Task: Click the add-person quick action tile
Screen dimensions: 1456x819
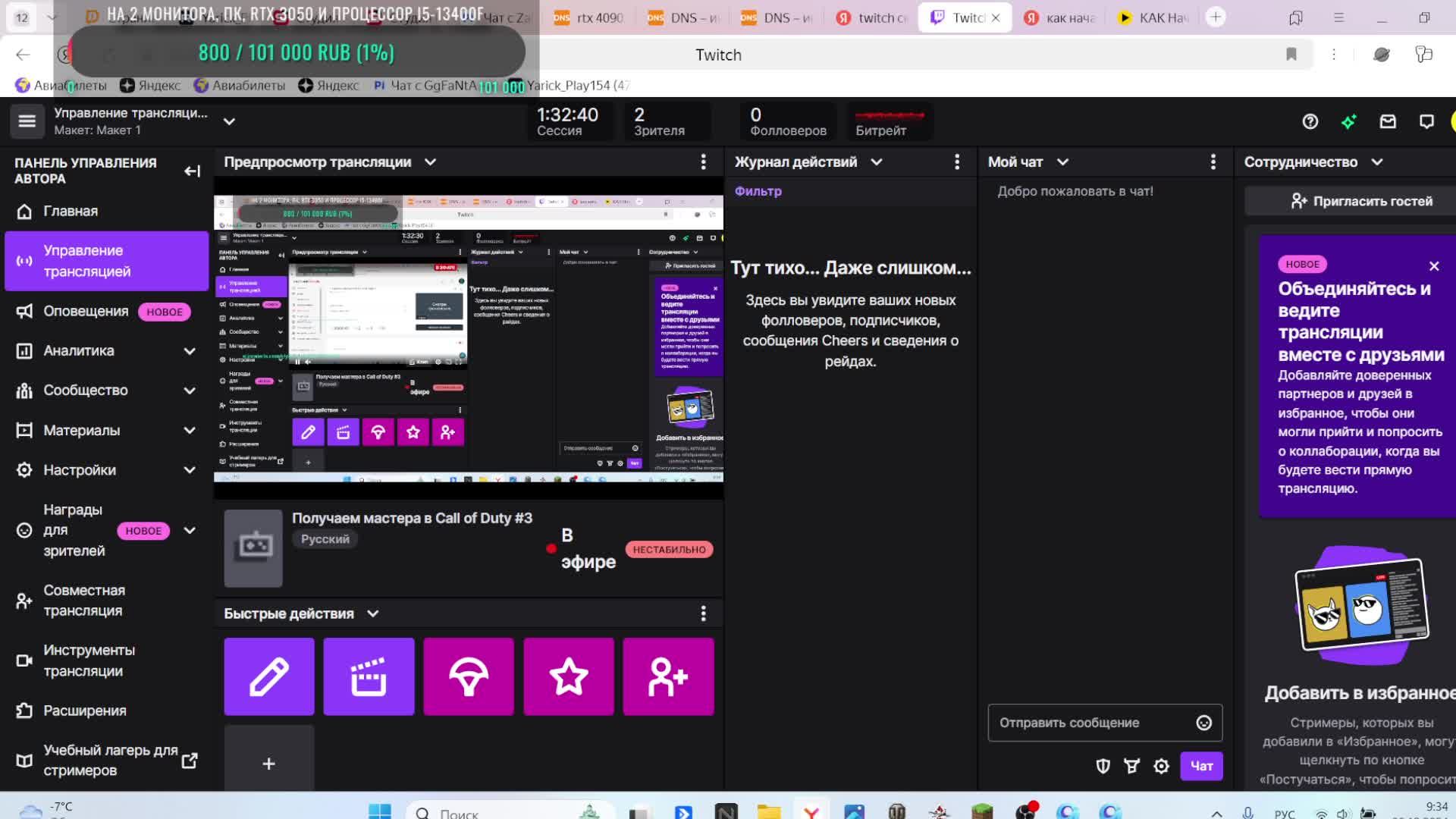Action: 668,676
